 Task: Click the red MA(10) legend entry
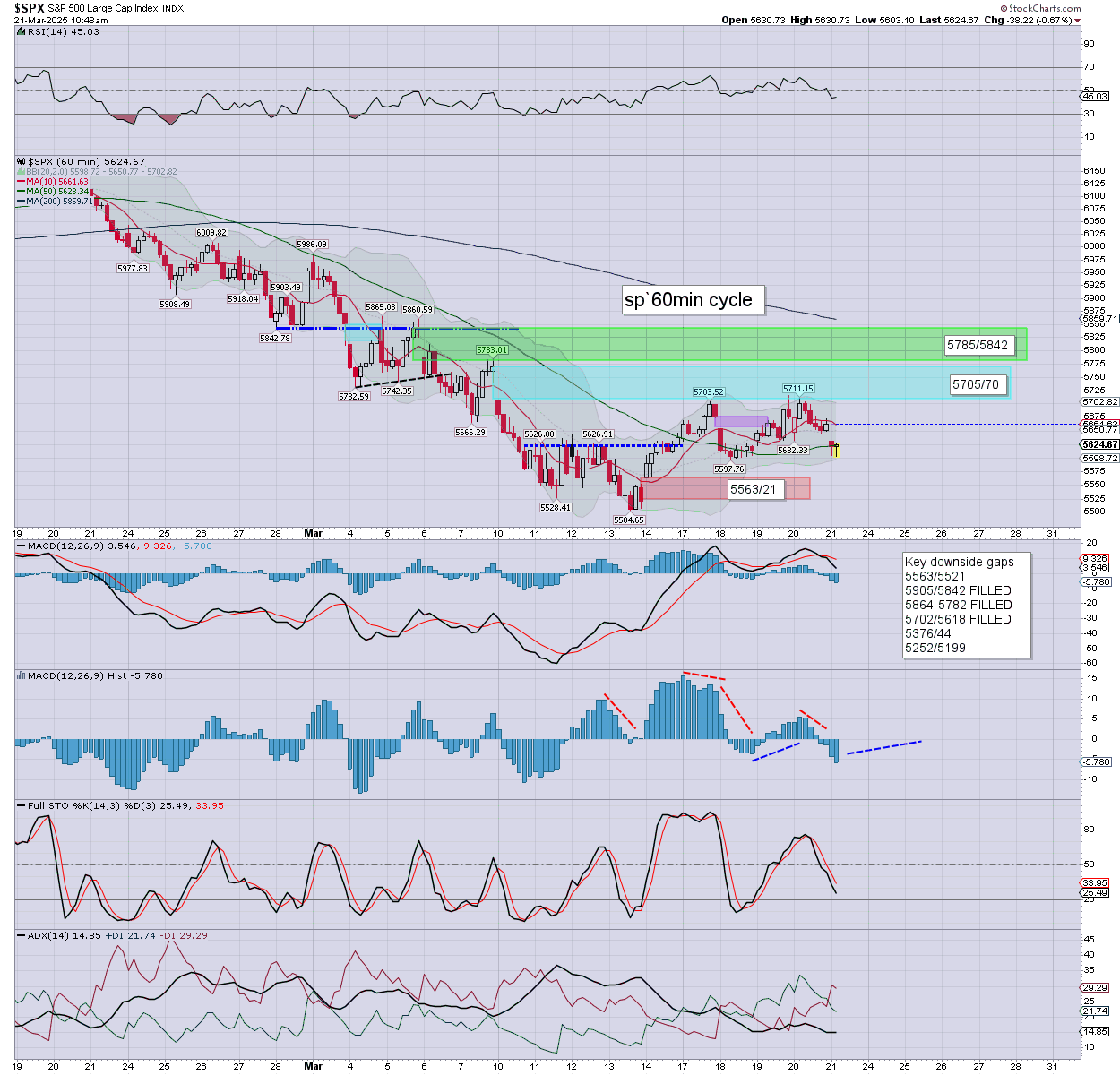point(56,182)
